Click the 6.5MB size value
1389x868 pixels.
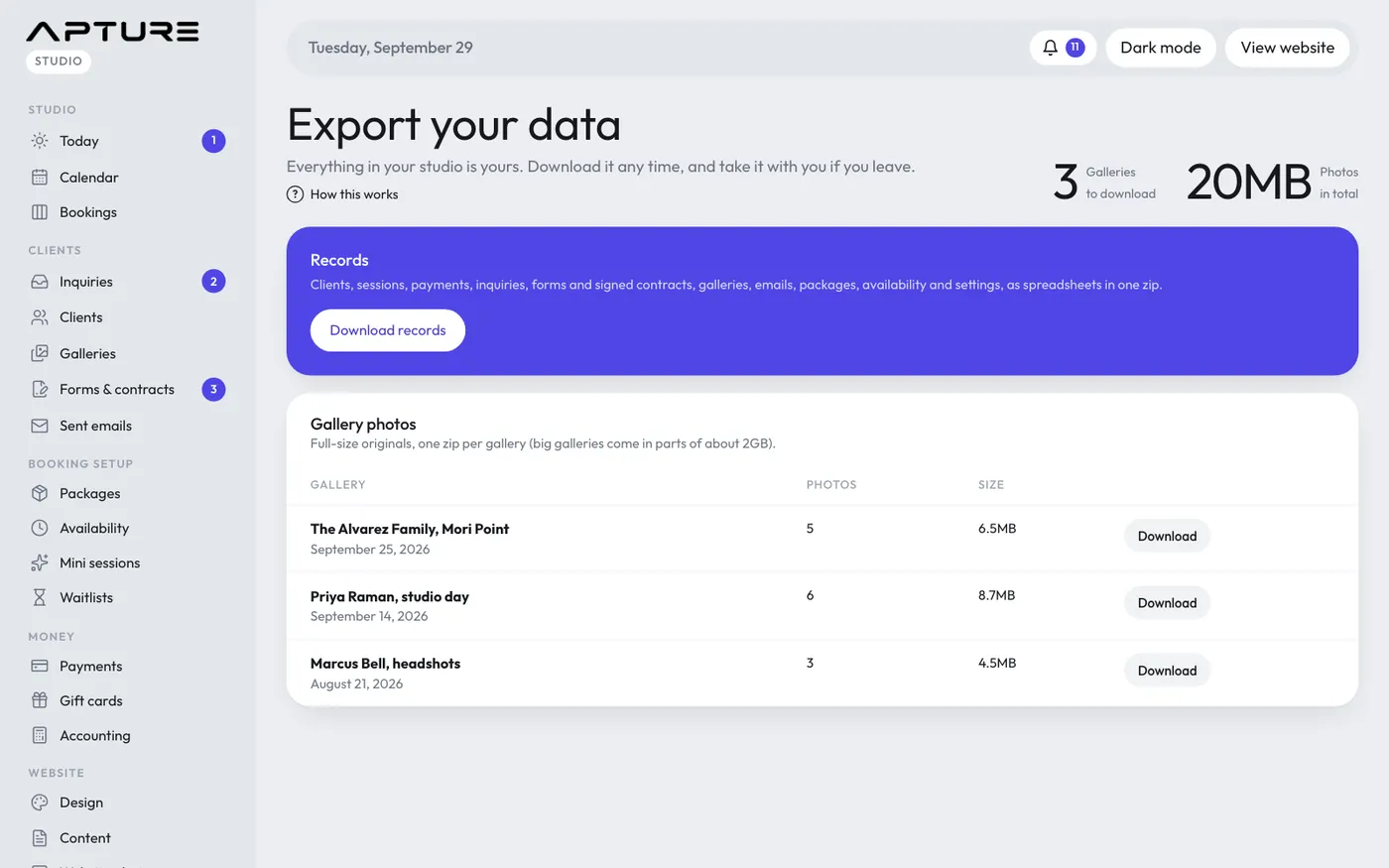tap(997, 529)
